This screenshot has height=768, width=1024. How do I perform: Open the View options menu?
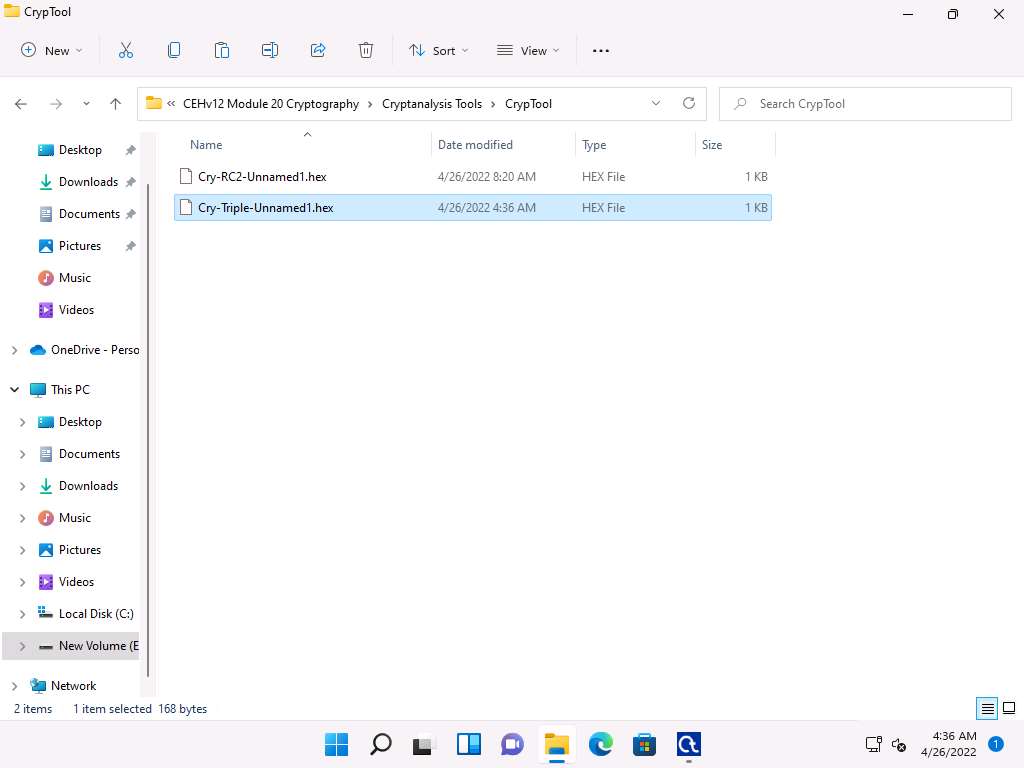pyautogui.click(x=528, y=50)
